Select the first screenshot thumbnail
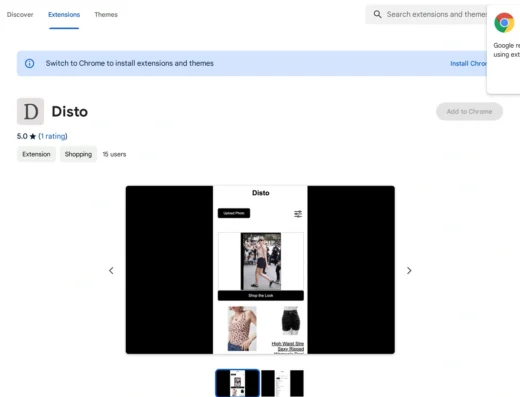The height and width of the screenshot is (397, 520). click(237, 383)
